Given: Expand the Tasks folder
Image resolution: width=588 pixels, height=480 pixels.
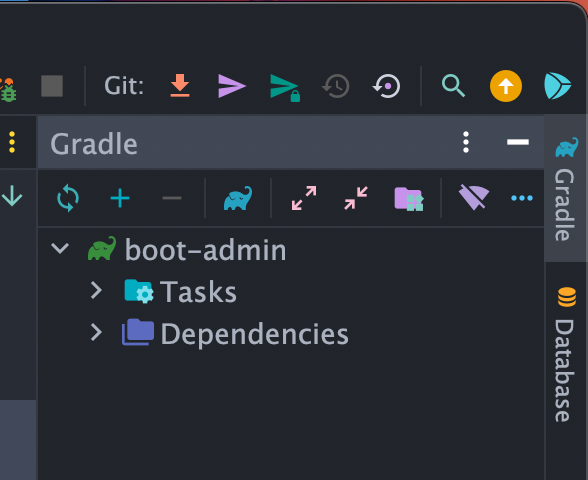Looking at the screenshot, I should pyautogui.click(x=96, y=290).
